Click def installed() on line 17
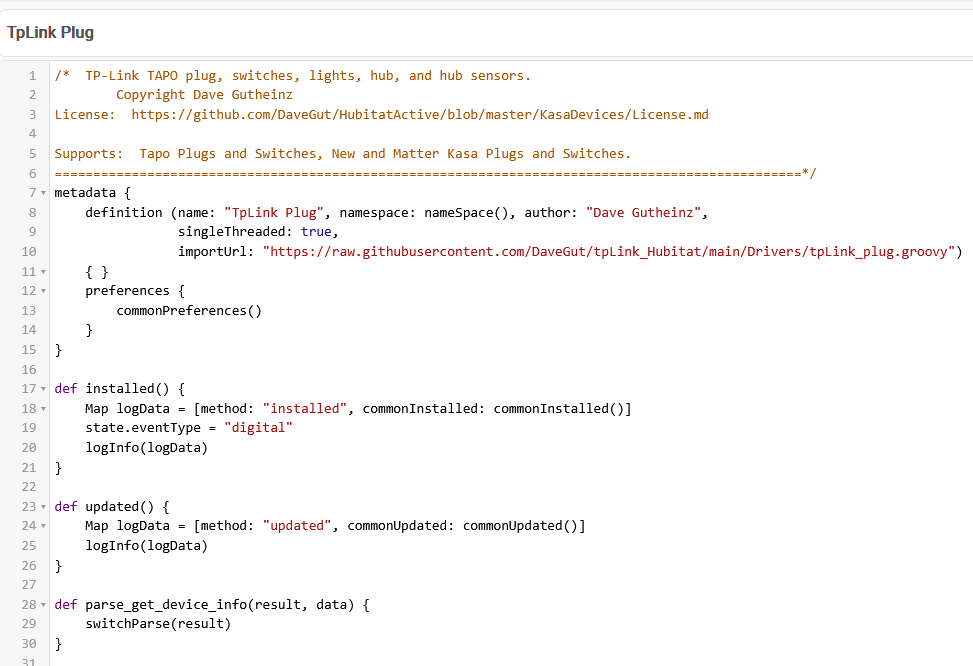Image resolution: width=973 pixels, height=666 pixels. 112,389
